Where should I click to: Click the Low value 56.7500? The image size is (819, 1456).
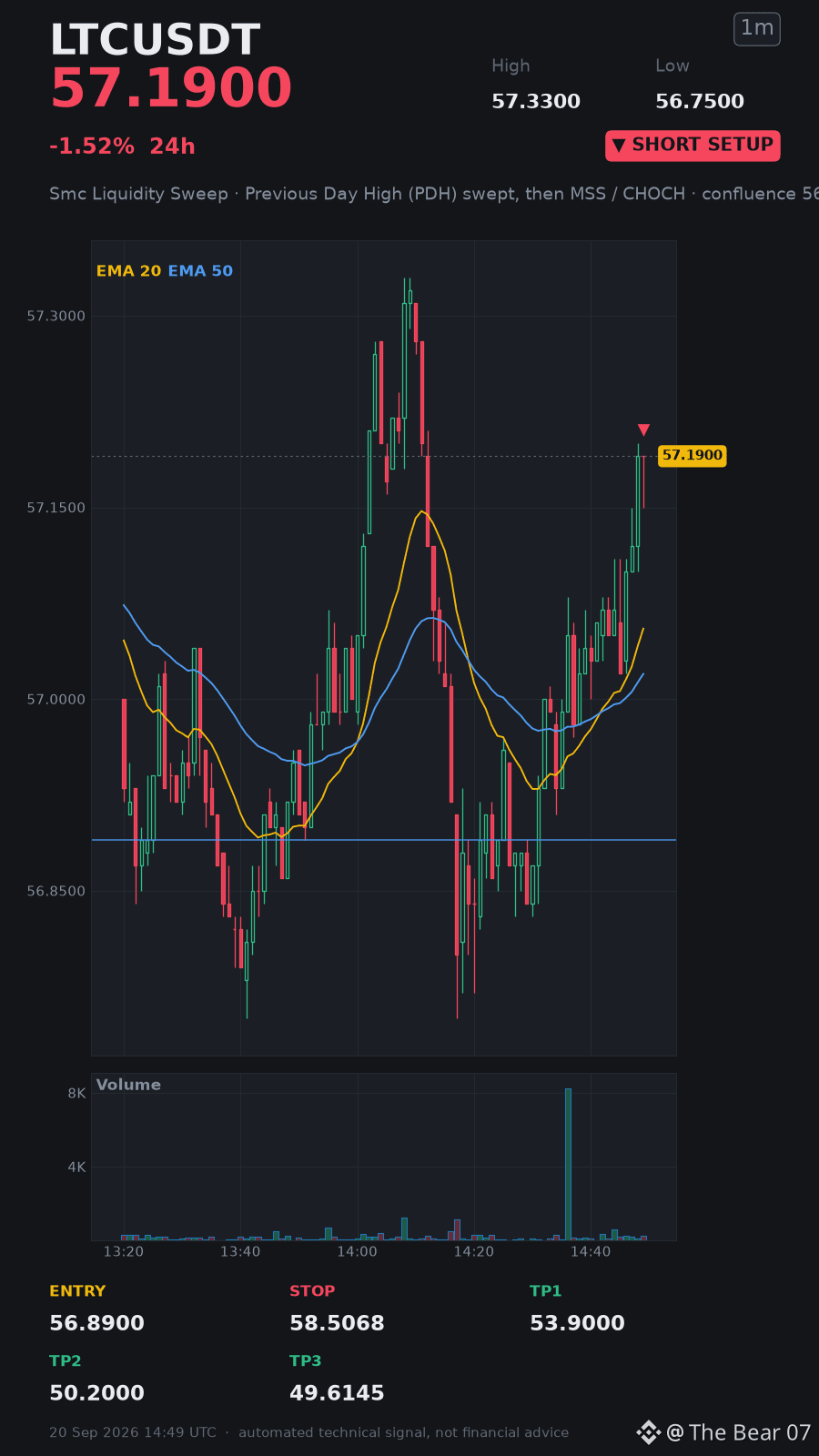click(x=700, y=101)
